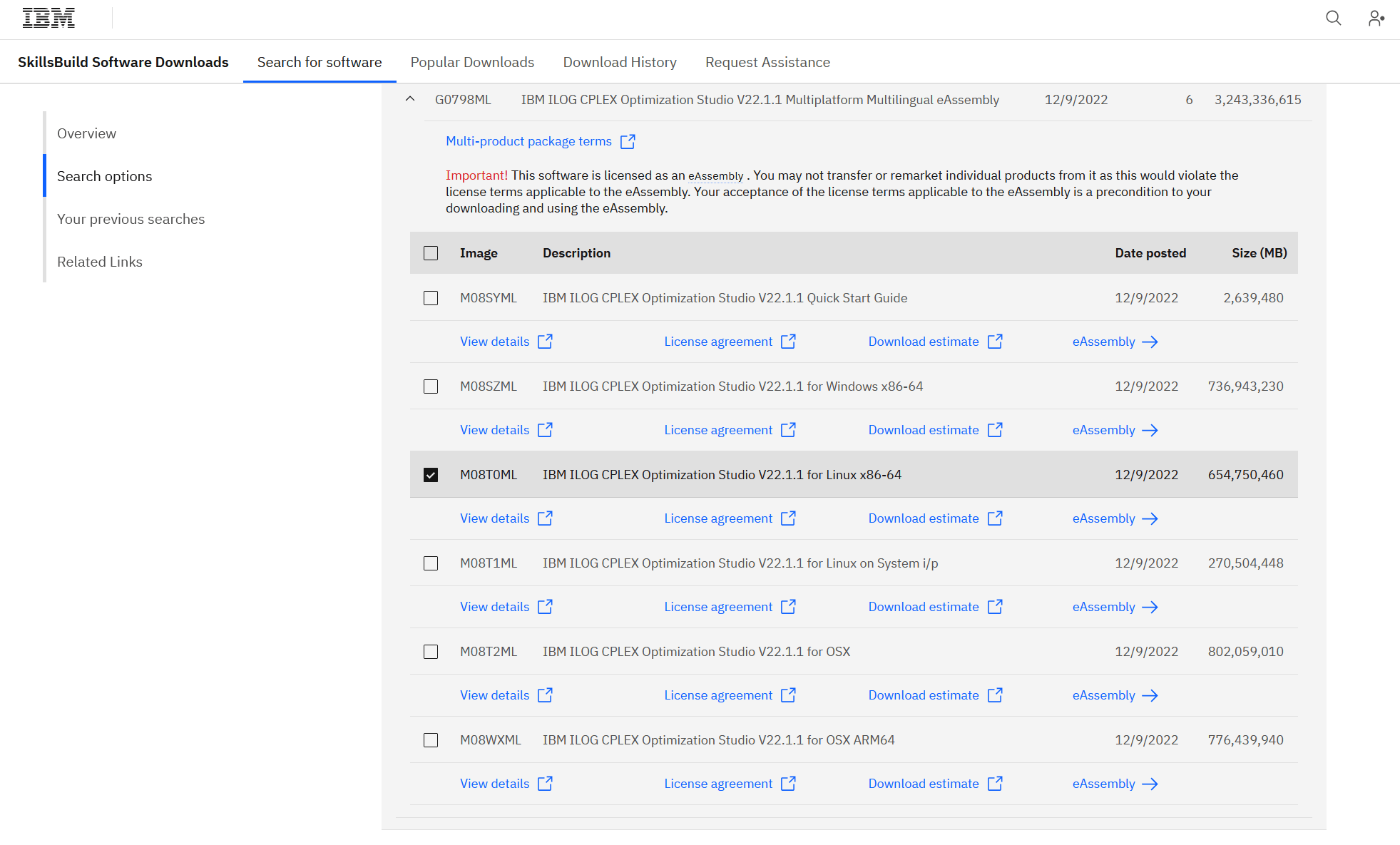Open Request Assistance tab
Viewport: 1400px width, 845px height.
767,62
